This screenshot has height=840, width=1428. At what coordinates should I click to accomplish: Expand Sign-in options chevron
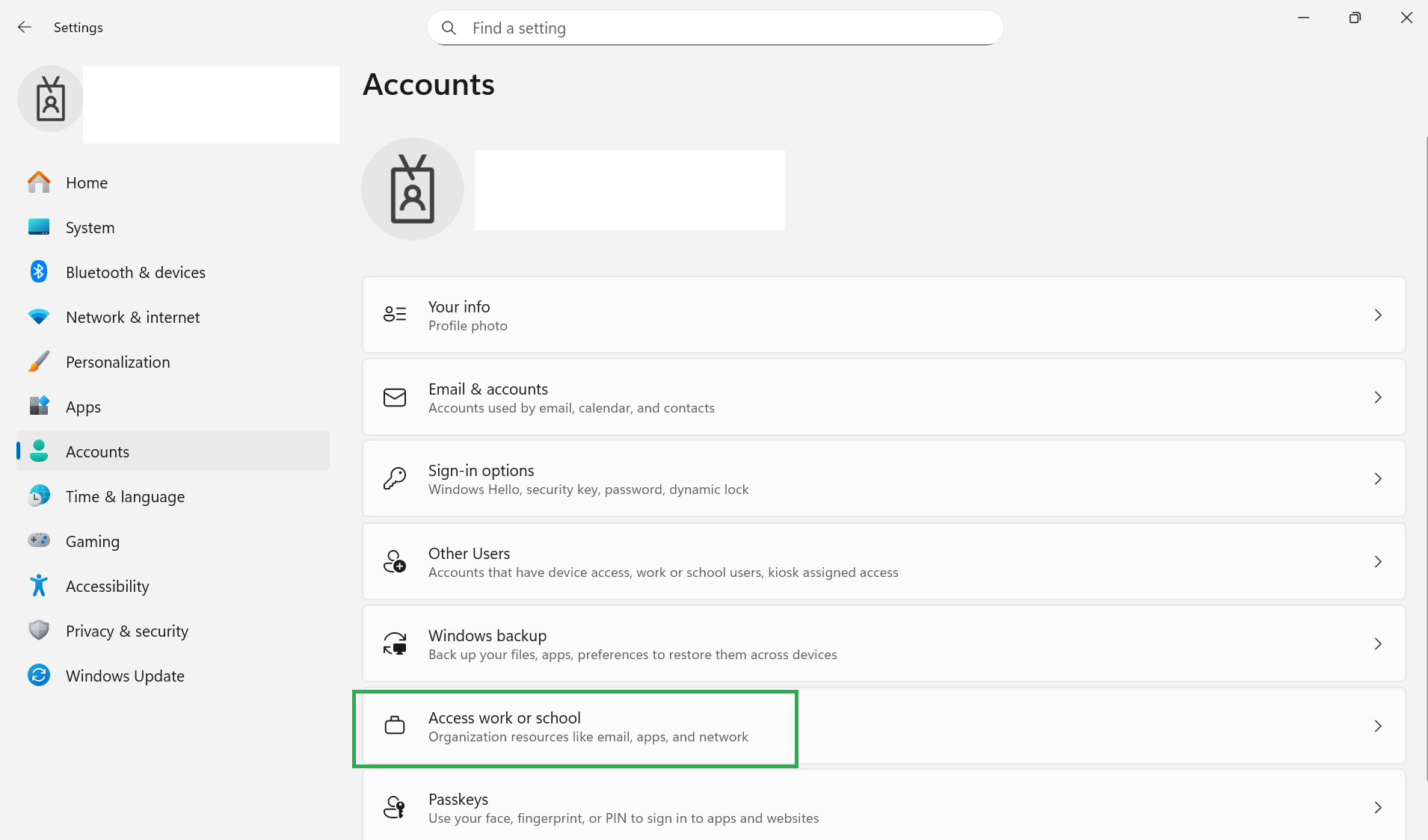pyautogui.click(x=1378, y=478)
